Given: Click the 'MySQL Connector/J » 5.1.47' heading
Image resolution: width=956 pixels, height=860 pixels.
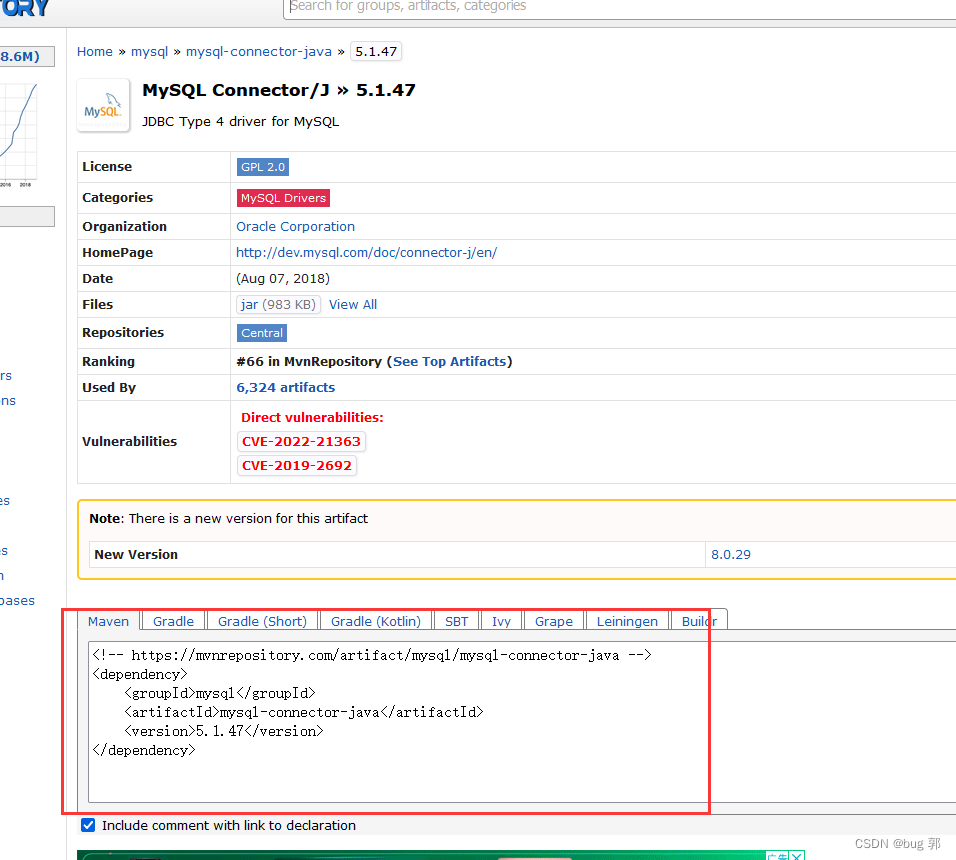Looking at the screenshot, I should (x=279, y=90).
